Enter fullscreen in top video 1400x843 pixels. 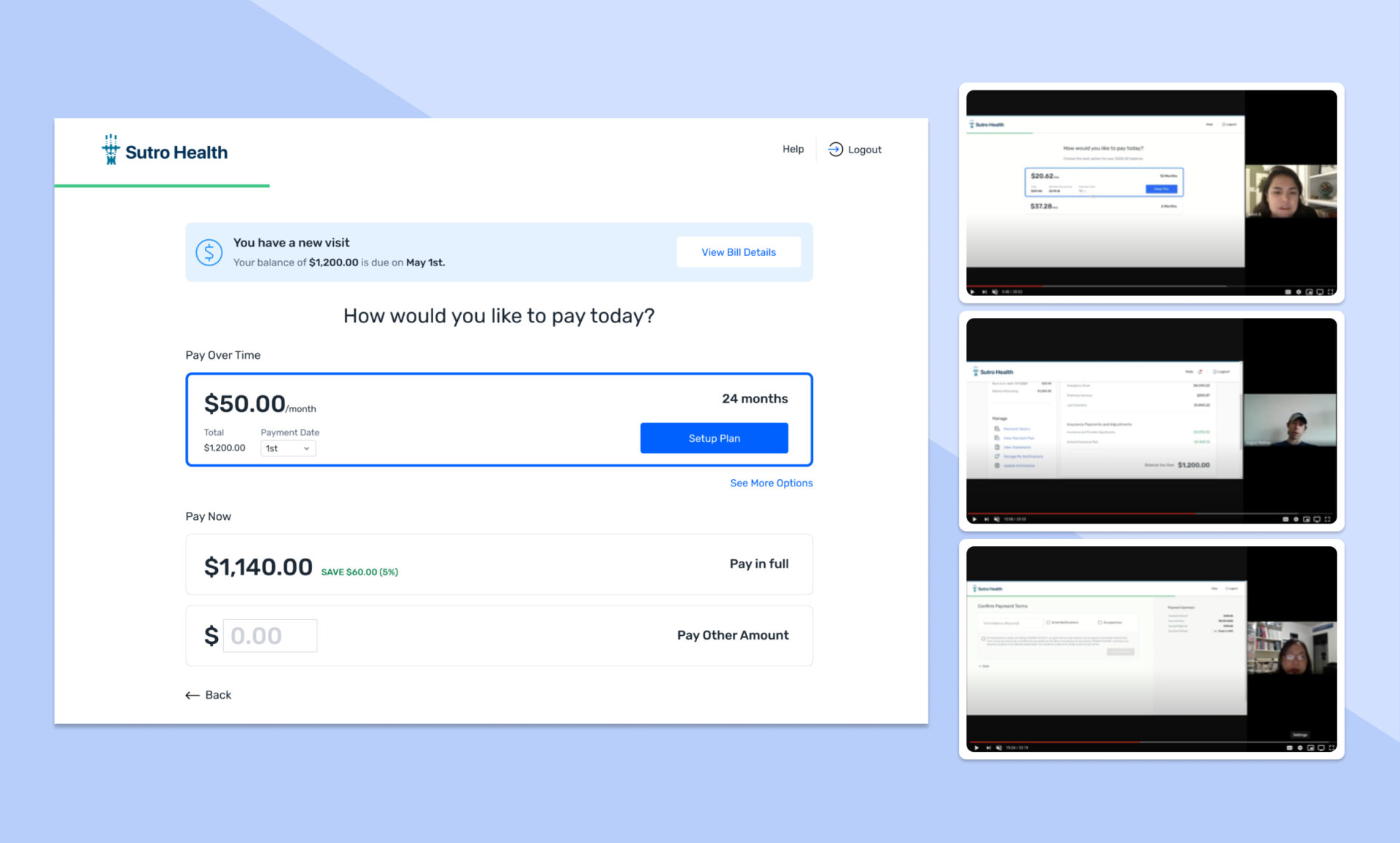1330,292
